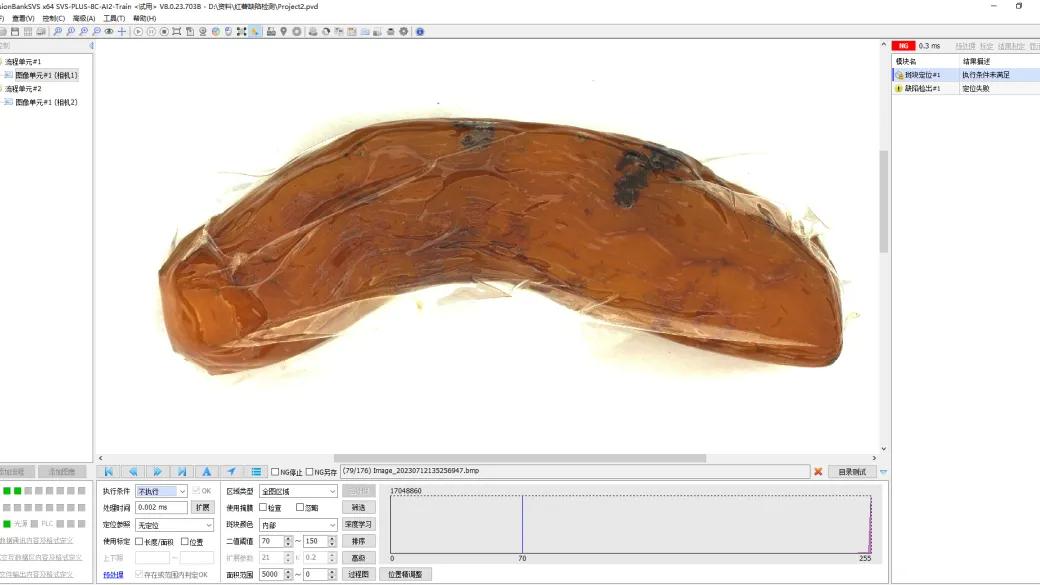1040x585 pixels.
Task: Click the eye view icon in toolbar
Action: click(x=109, y=31)
